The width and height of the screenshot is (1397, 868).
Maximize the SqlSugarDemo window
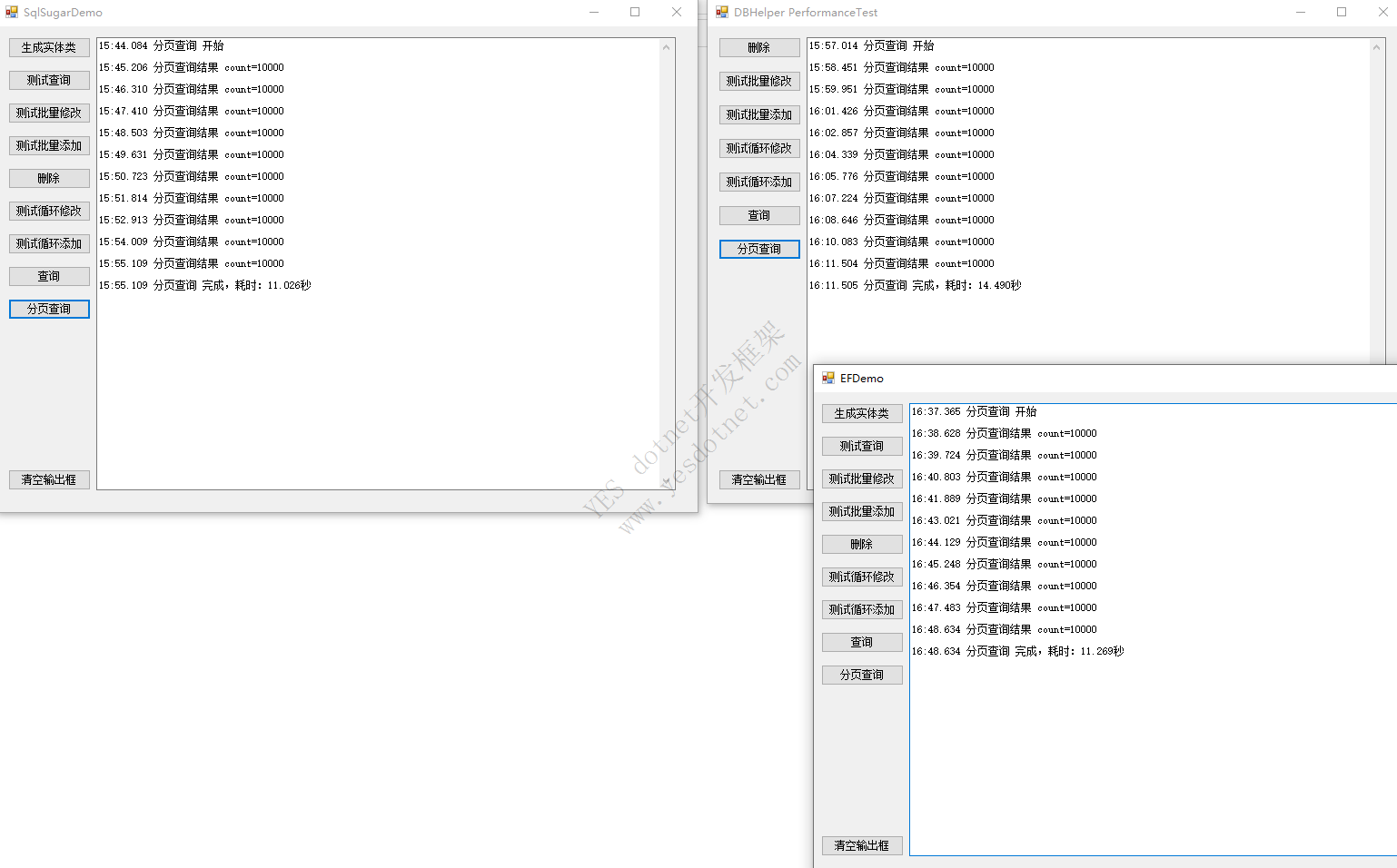coord(635,12)
